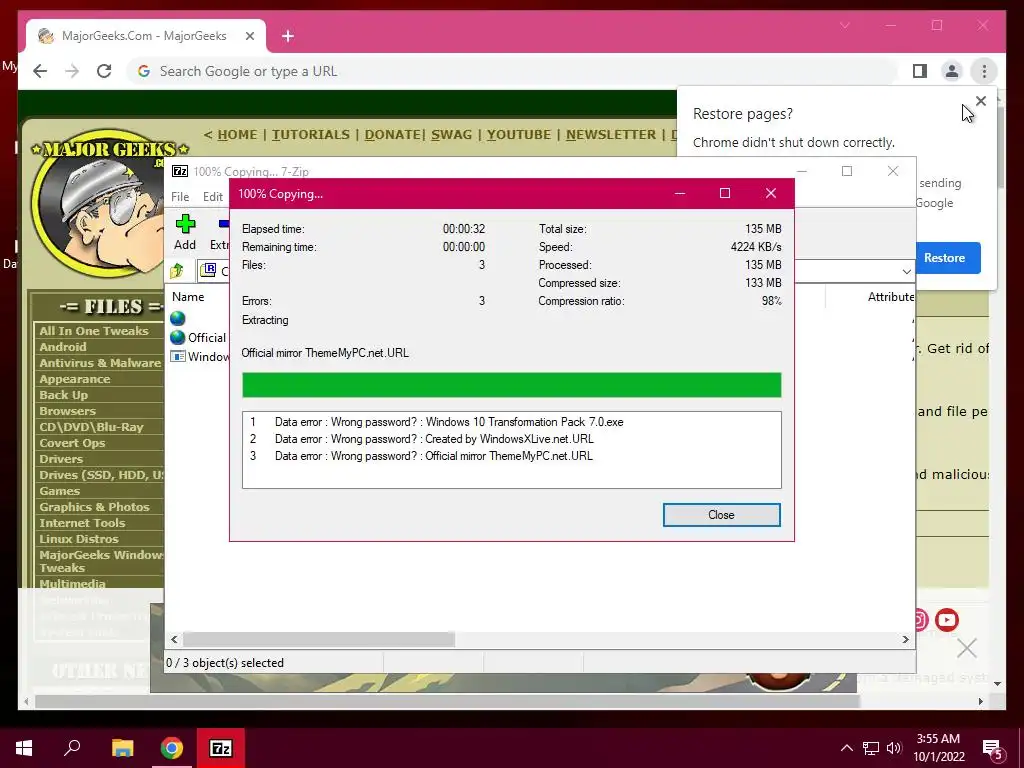
Task: Open Games category link
Action: [x=59, y=491]
